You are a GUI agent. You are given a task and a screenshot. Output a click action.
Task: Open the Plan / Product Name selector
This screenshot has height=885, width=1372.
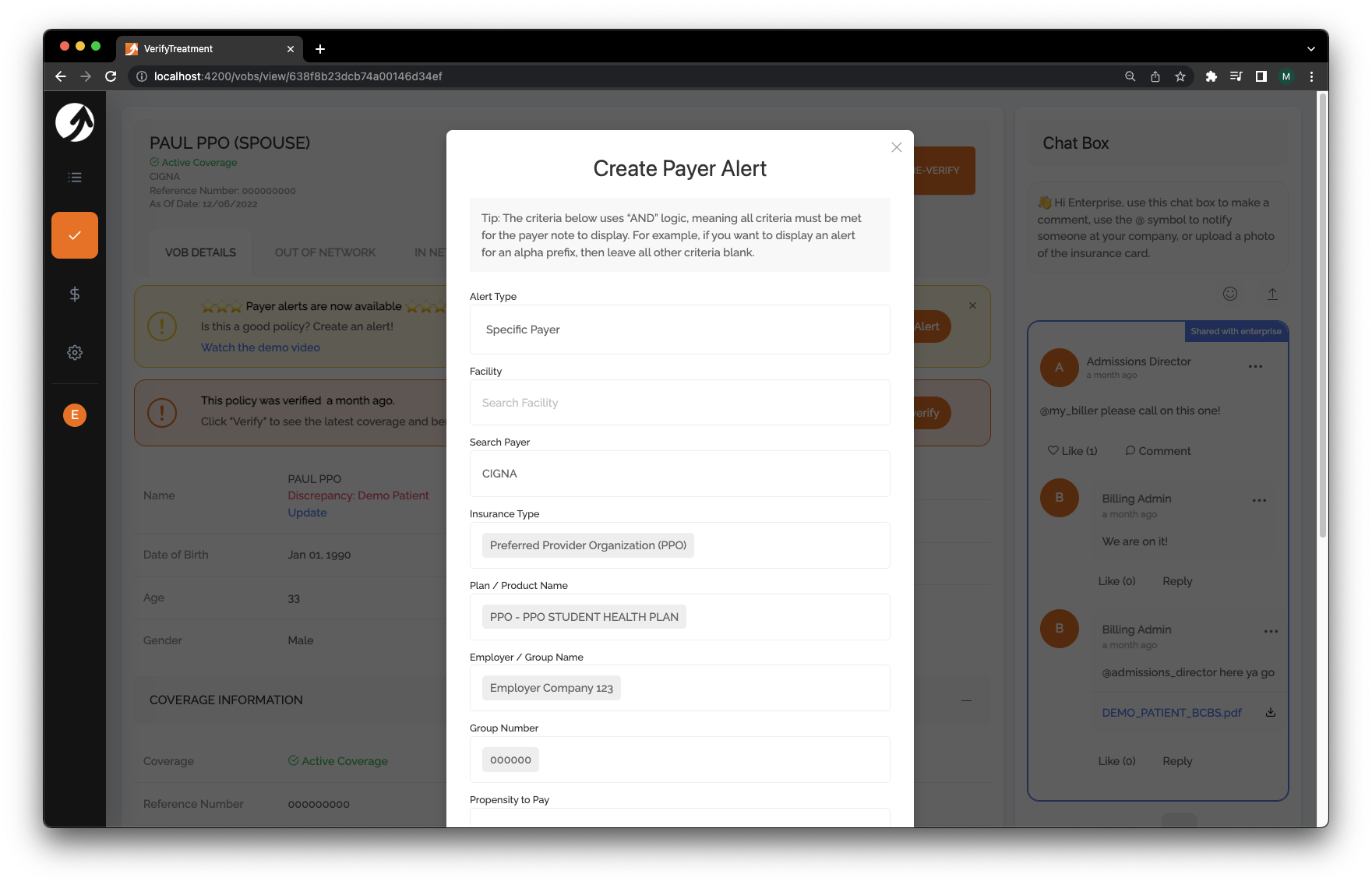pyautogui.click(x=679, y=617)
